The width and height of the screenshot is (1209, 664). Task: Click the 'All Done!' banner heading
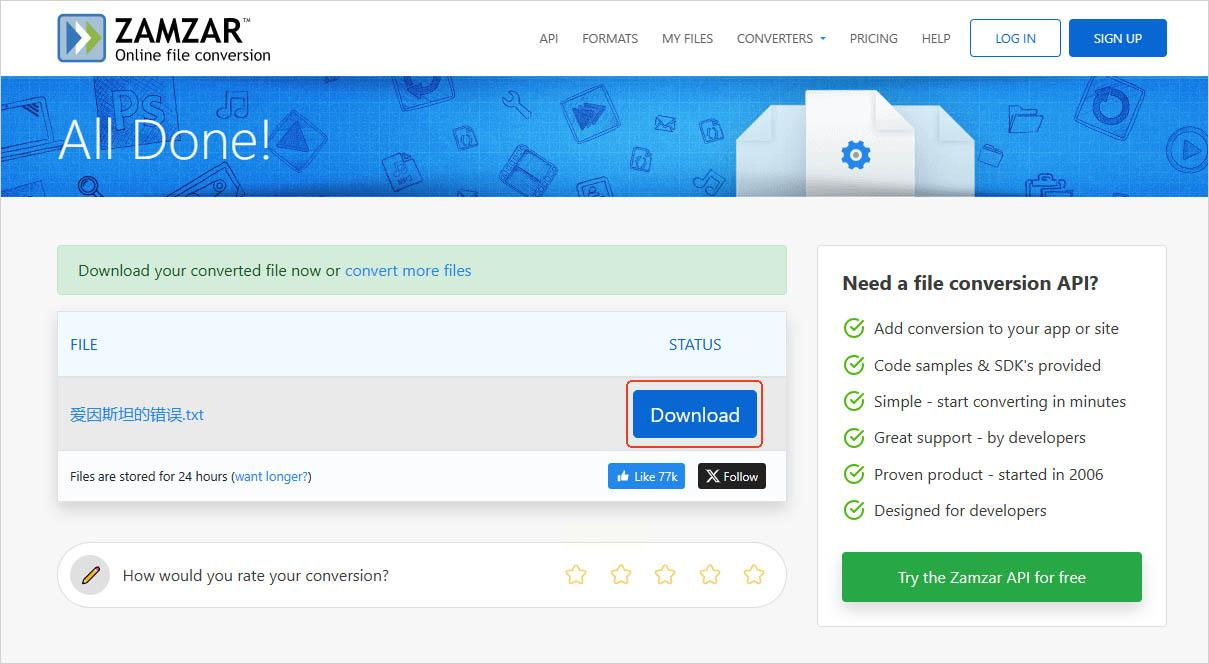(165, 138)
